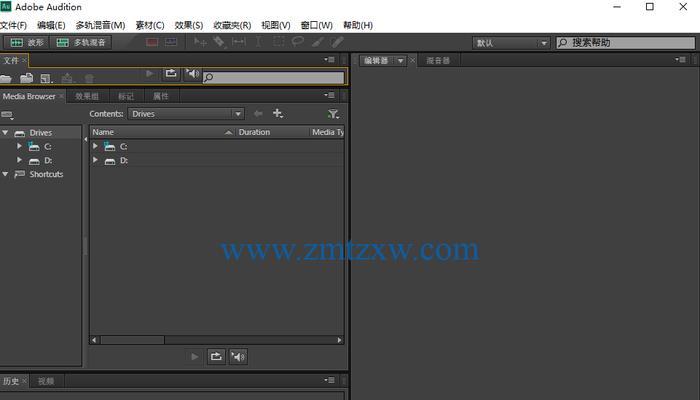Open the Files panel options menu
This screenshot has height=400, width=700.
point(330,59)
